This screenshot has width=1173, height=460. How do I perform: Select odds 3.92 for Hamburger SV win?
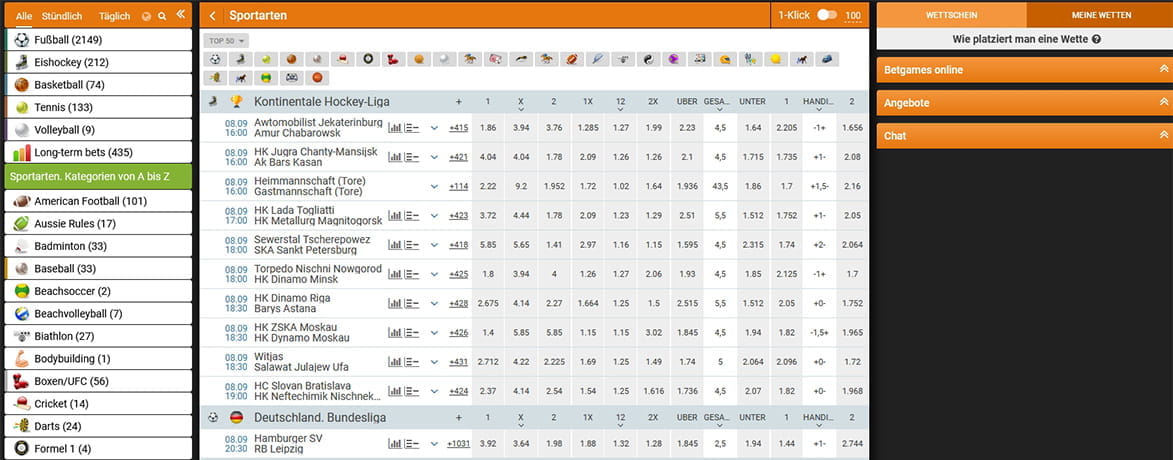(x=488, y=444)
